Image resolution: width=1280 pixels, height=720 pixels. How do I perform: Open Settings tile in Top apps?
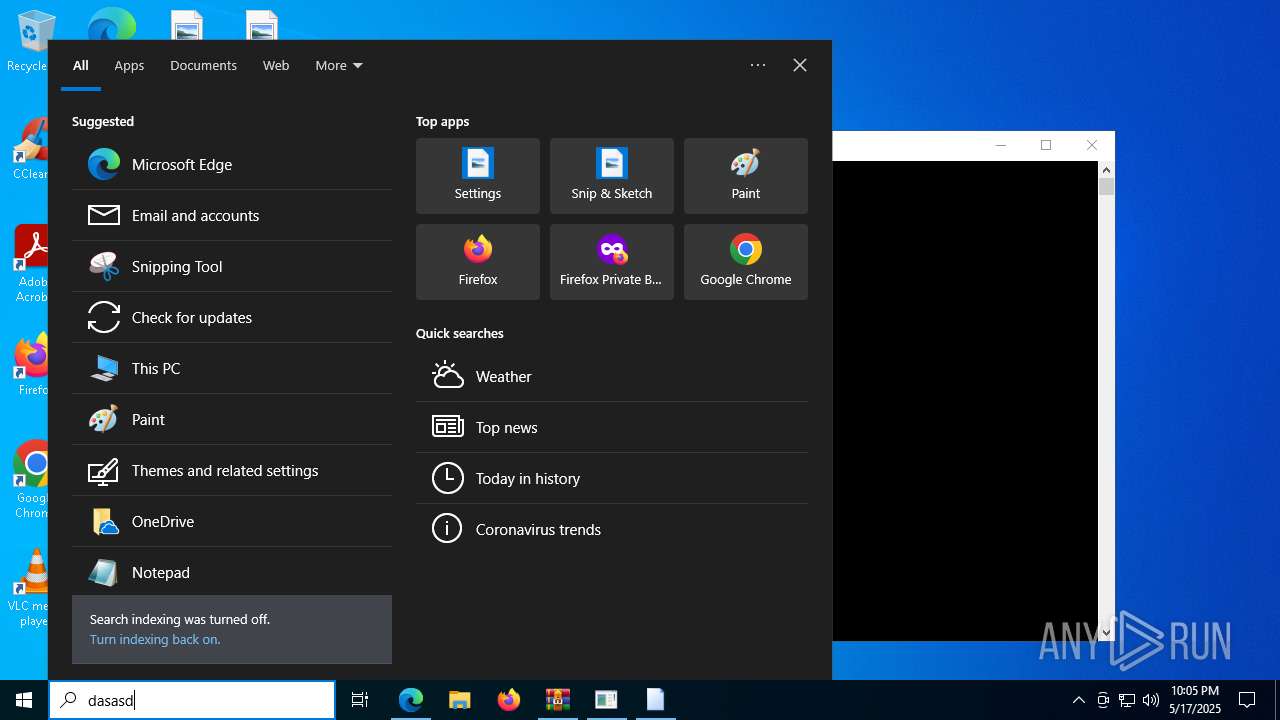point(478,176)
